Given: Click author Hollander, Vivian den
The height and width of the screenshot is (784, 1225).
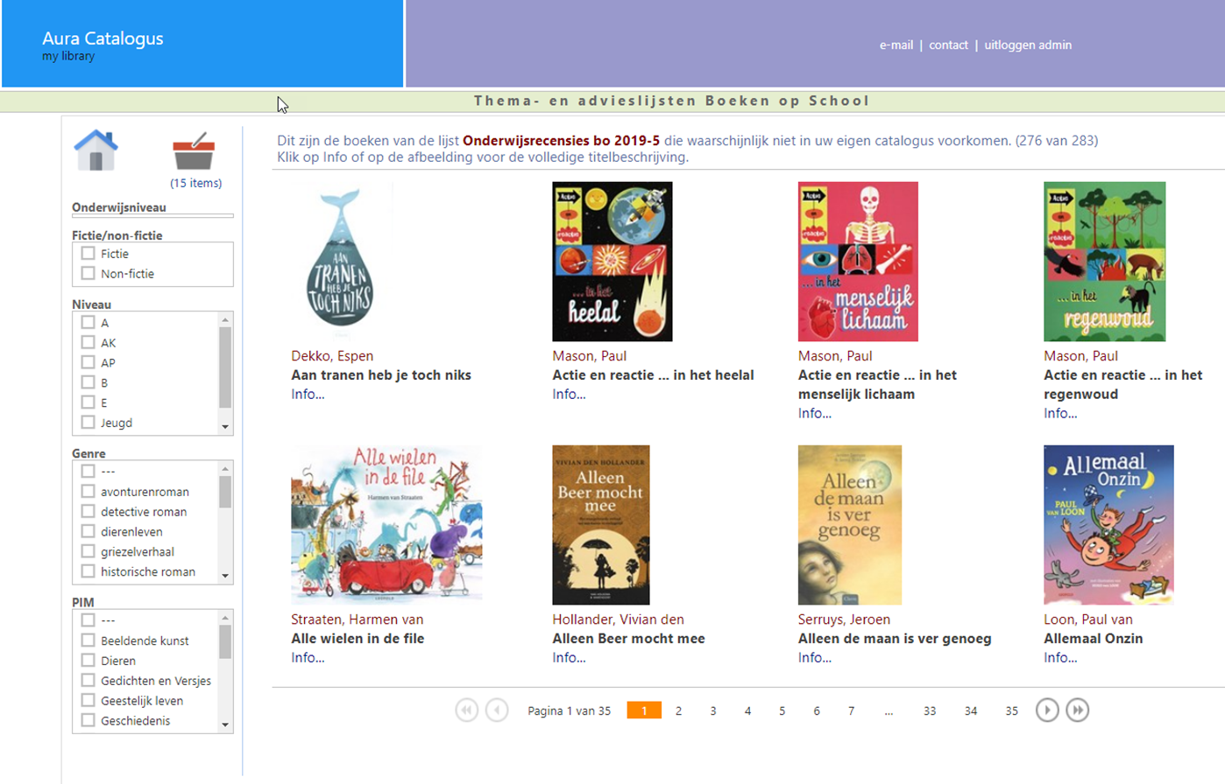Looking at the screenshot, I should pyautogui.click(x=618, y=619).
